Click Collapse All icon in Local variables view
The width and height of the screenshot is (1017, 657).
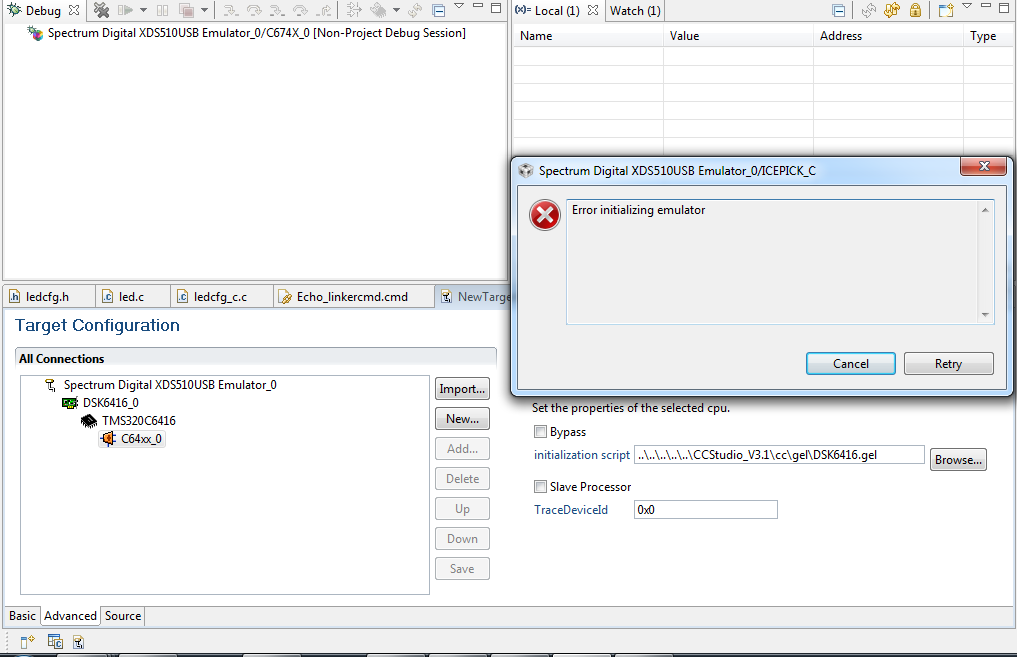point(839,10)
